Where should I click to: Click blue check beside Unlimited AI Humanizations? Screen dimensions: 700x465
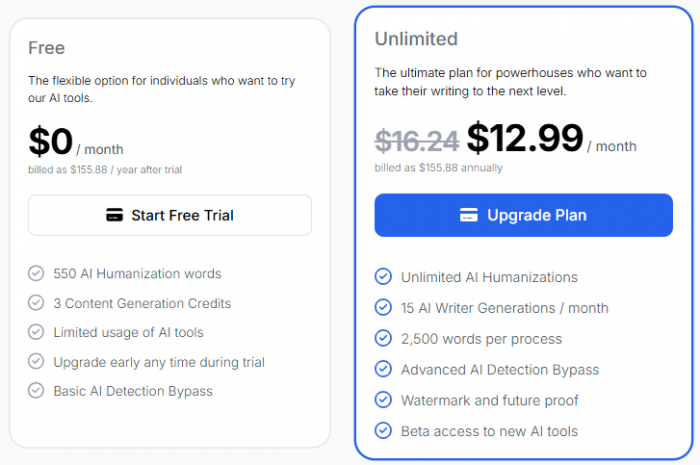tap(383, 277)
